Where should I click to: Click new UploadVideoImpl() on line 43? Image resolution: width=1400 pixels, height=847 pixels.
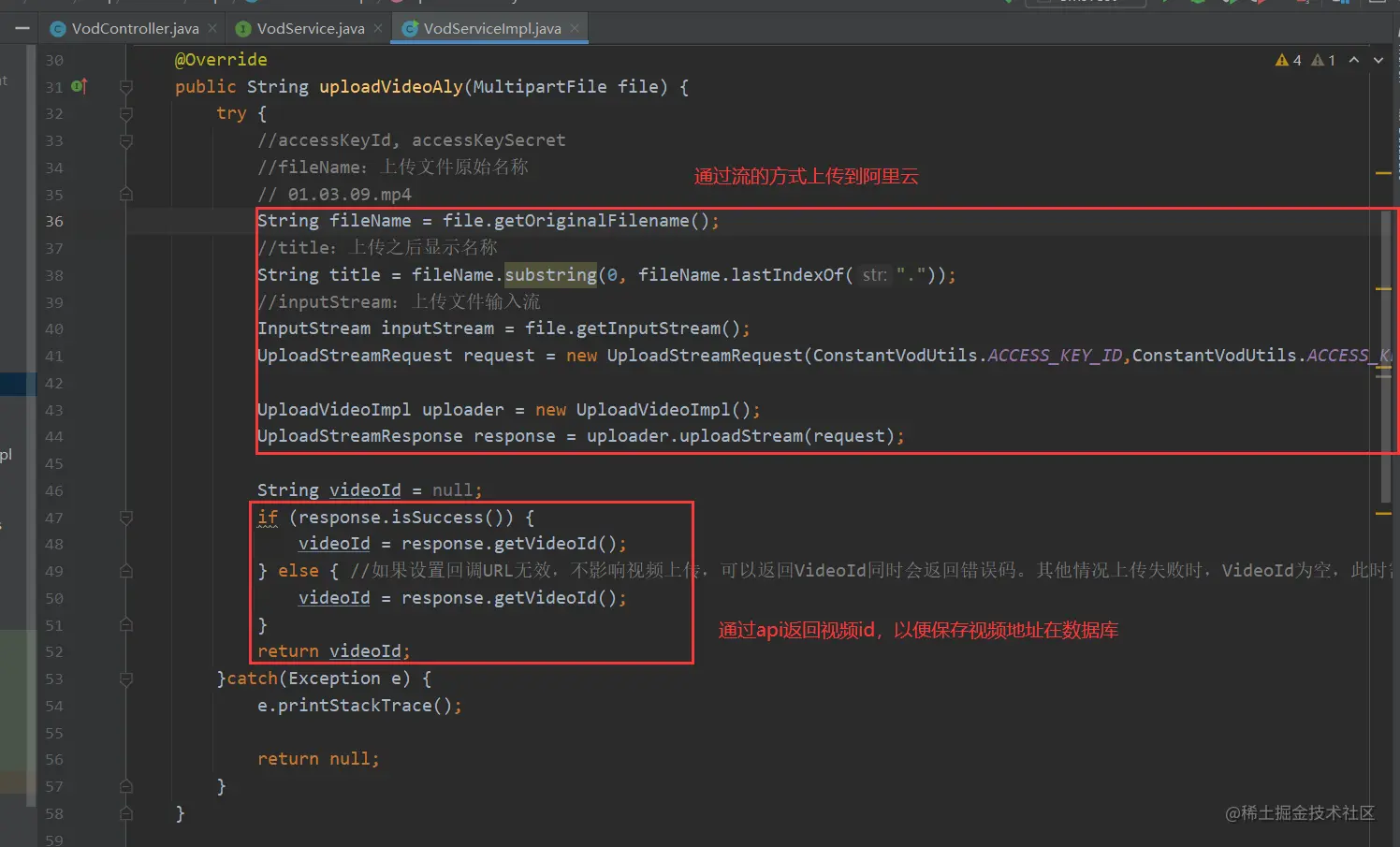click(x=643, y=410)
